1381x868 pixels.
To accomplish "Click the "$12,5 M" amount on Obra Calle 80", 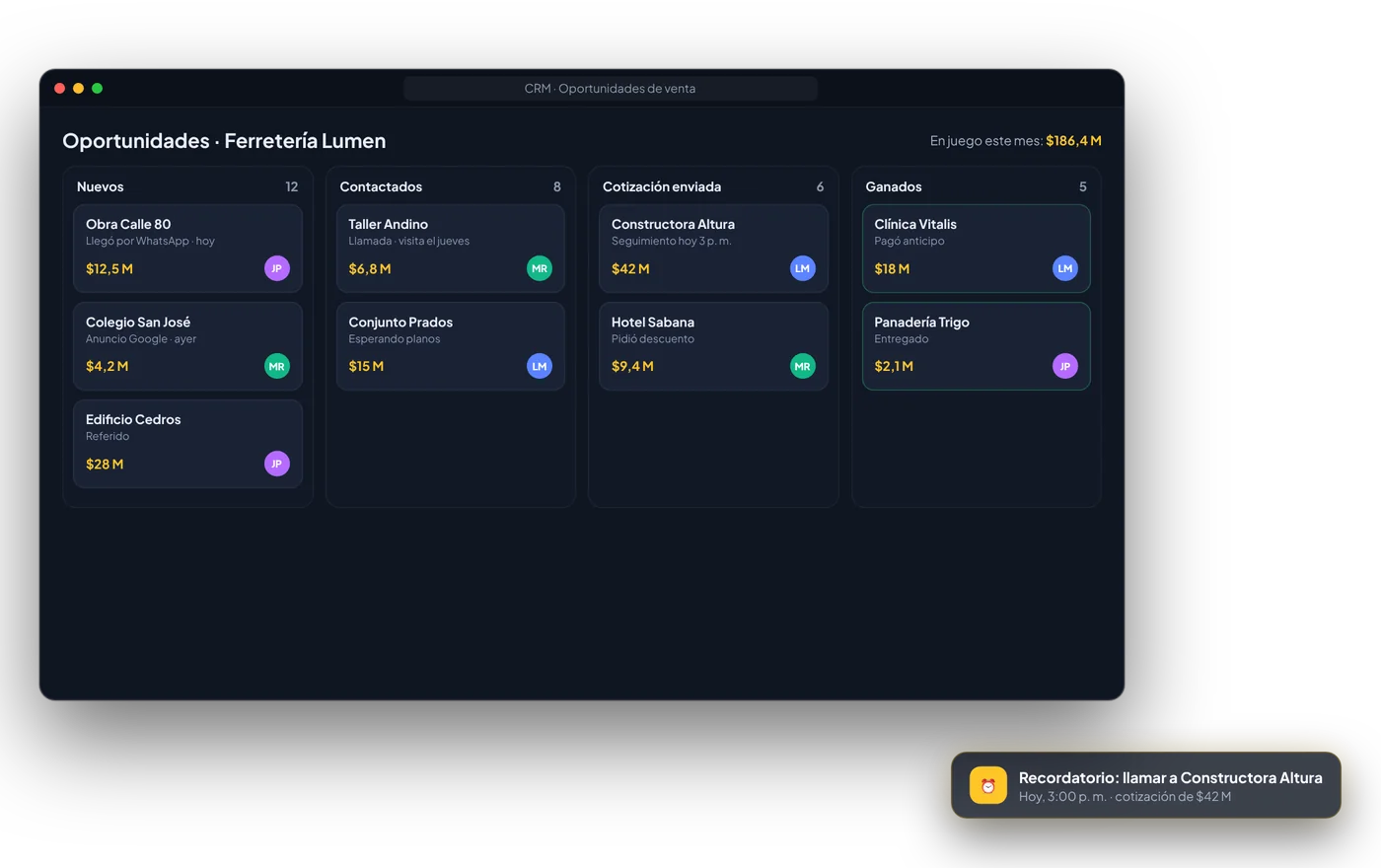I will click(x=109, y=268).
